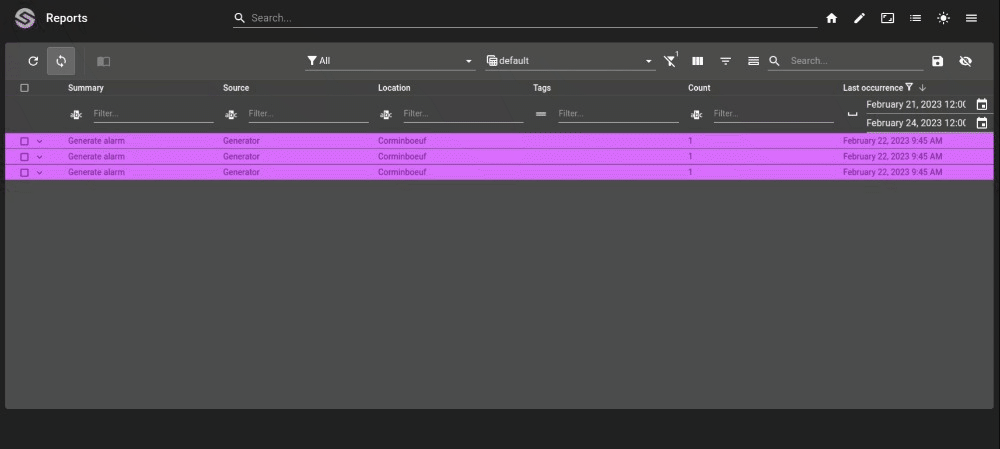Image resolution: width=1000 pixels, height=449 pixels.
Task: Open the calendar for the February 24 date
Action: coord(982,123)
